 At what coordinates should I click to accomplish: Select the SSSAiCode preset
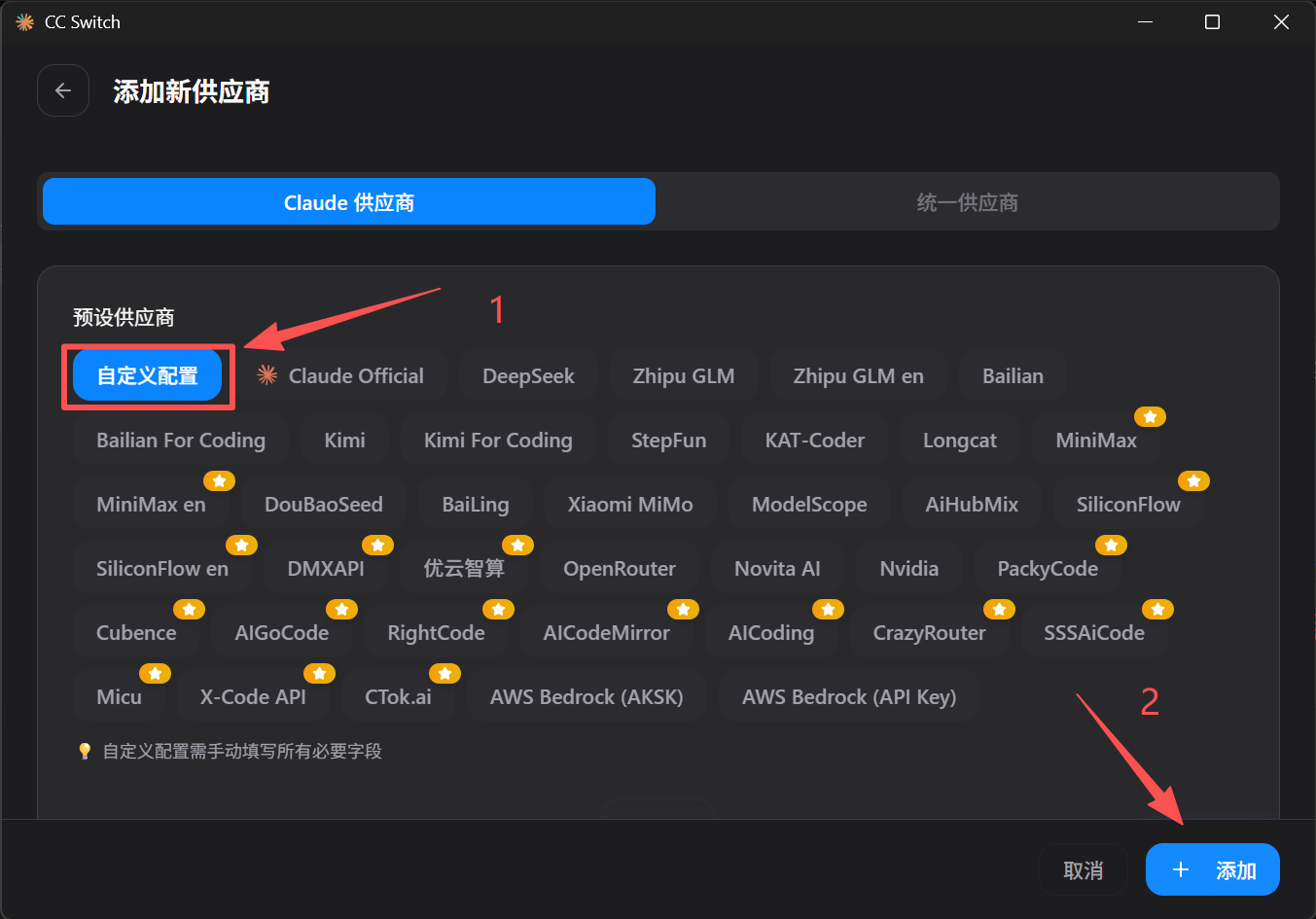click(x=1094, y=632)
